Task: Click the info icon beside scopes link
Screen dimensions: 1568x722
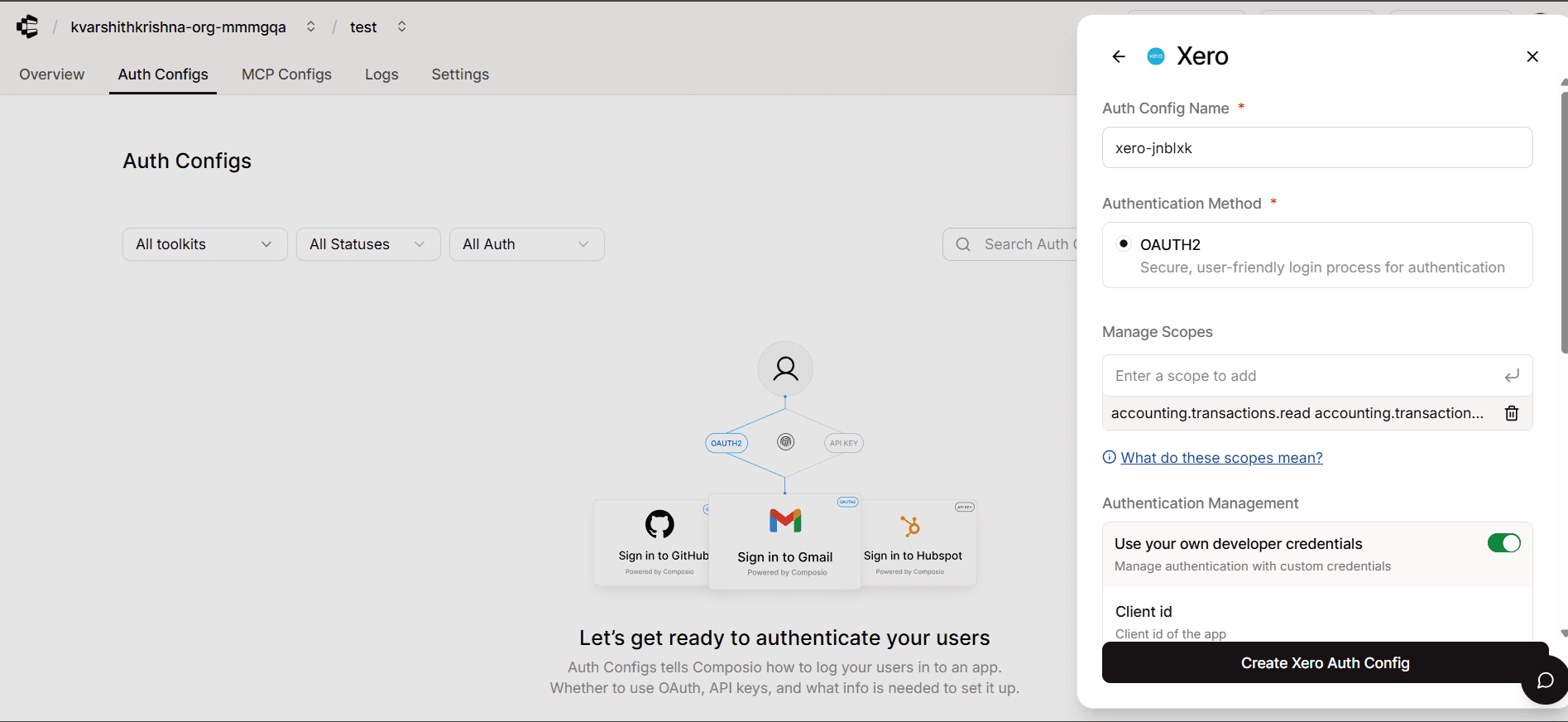Action: (x=1110, y=457)
